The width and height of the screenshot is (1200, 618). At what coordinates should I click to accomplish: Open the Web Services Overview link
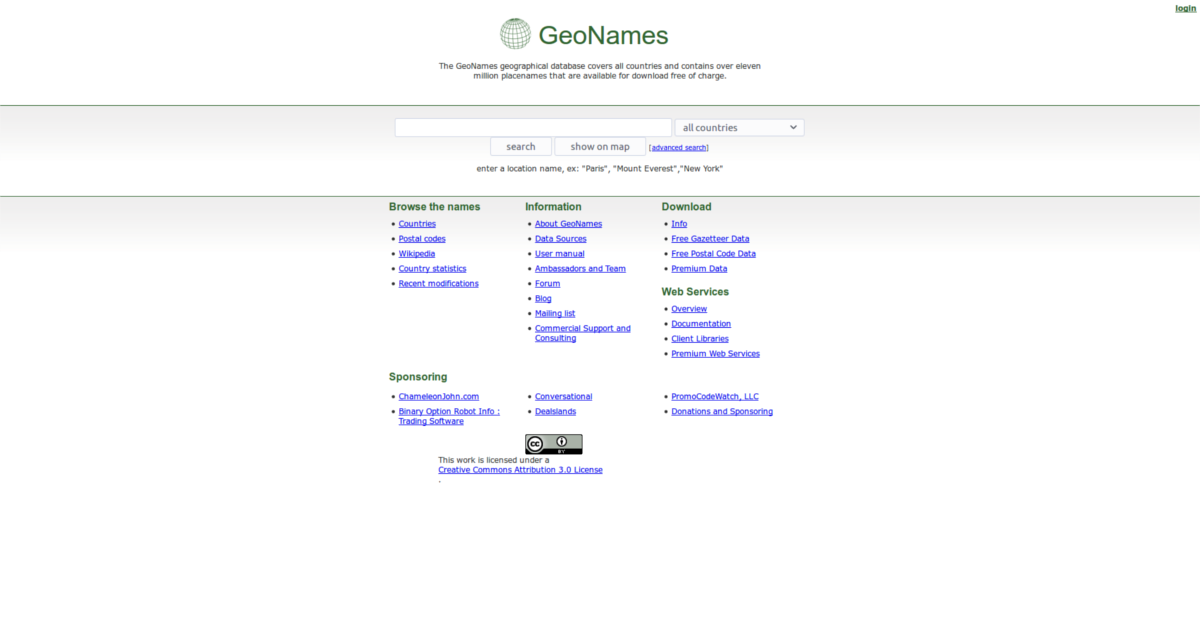click(689, 309)
